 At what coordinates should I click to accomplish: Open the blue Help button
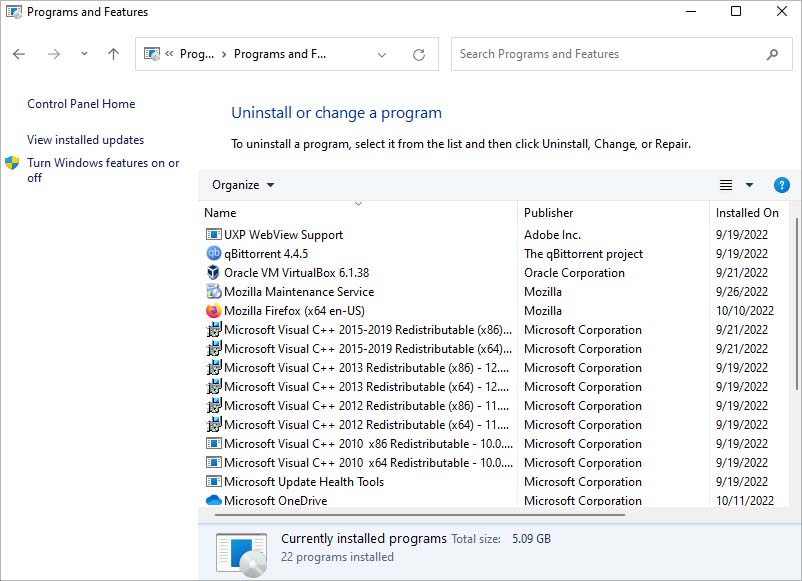[782, 185]
